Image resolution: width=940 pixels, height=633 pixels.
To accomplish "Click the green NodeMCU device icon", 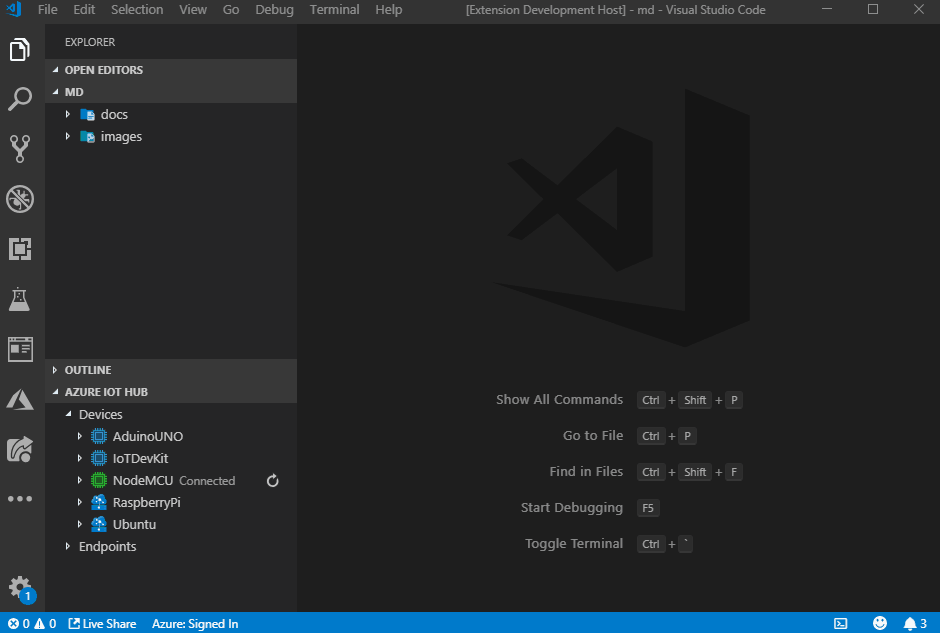I will 99,481.
